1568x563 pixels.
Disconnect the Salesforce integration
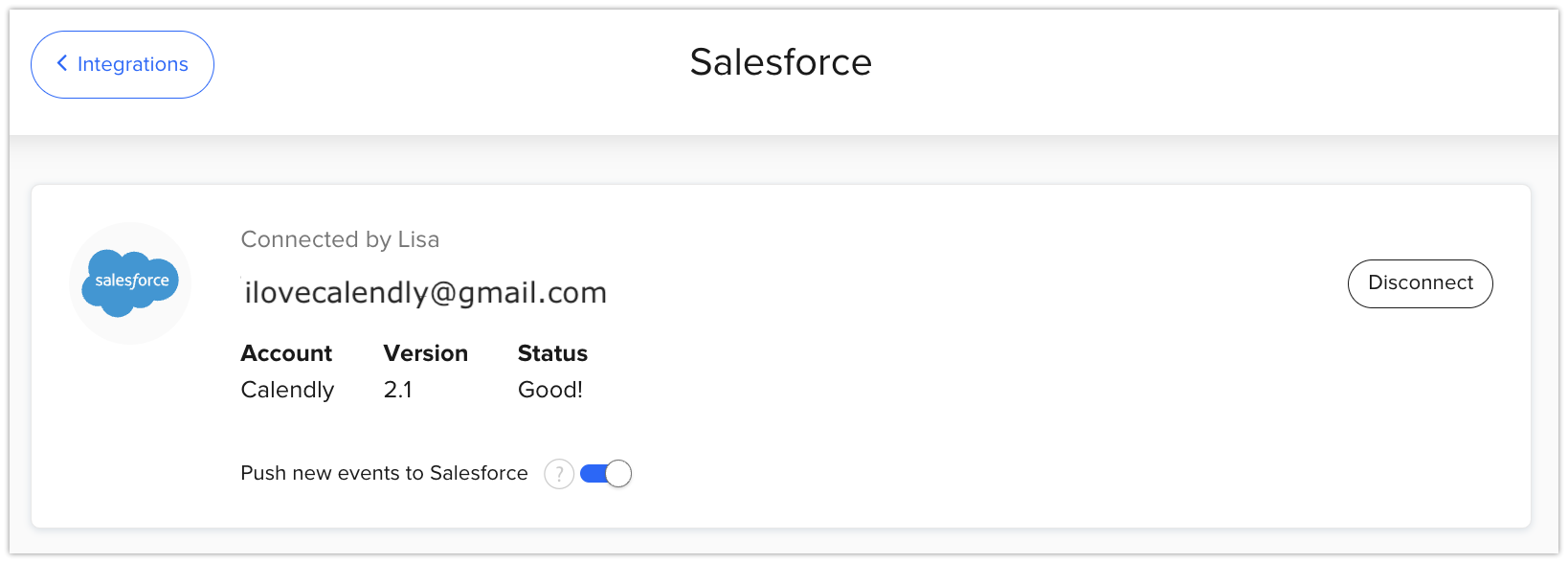click(x=1420, y=283)
